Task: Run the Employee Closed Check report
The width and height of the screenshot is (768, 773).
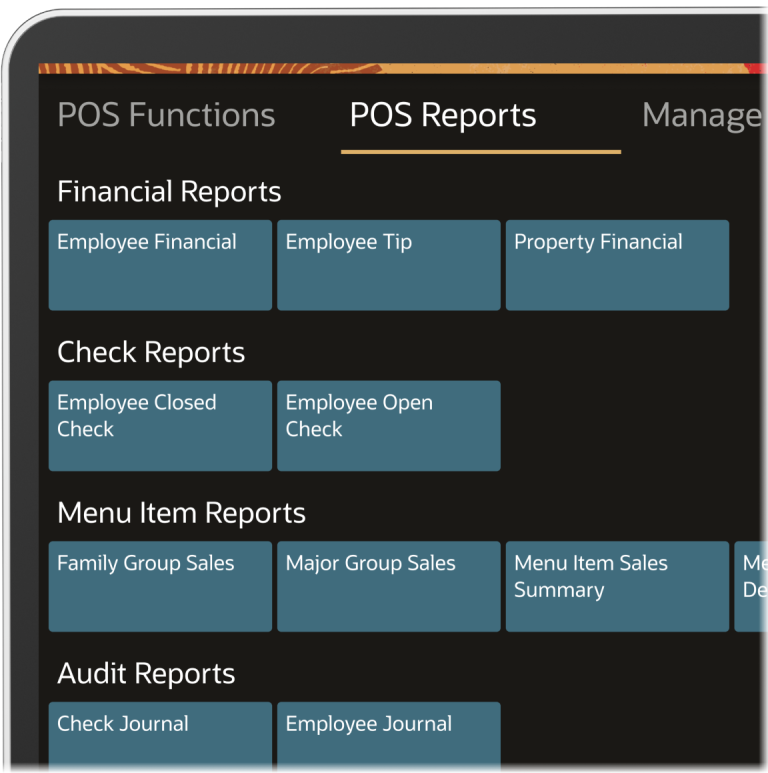Action: [x=160, y=425]
